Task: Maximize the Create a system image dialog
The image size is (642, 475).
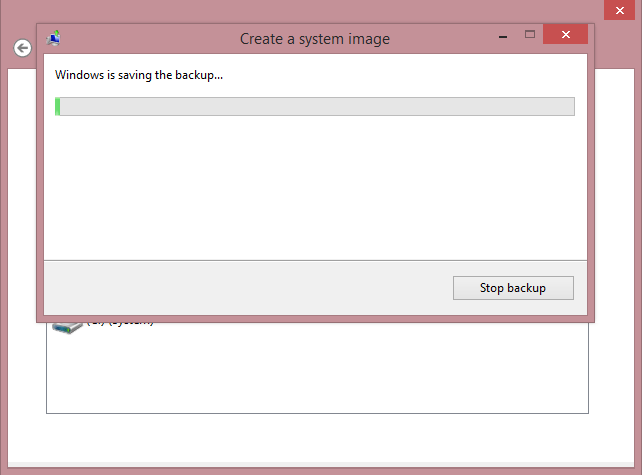Action: (530, 34)
